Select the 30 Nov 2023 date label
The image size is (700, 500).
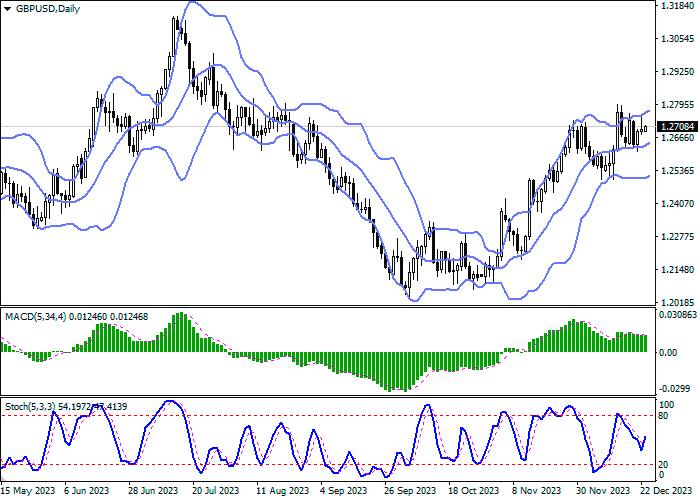[x=604, y=490]
